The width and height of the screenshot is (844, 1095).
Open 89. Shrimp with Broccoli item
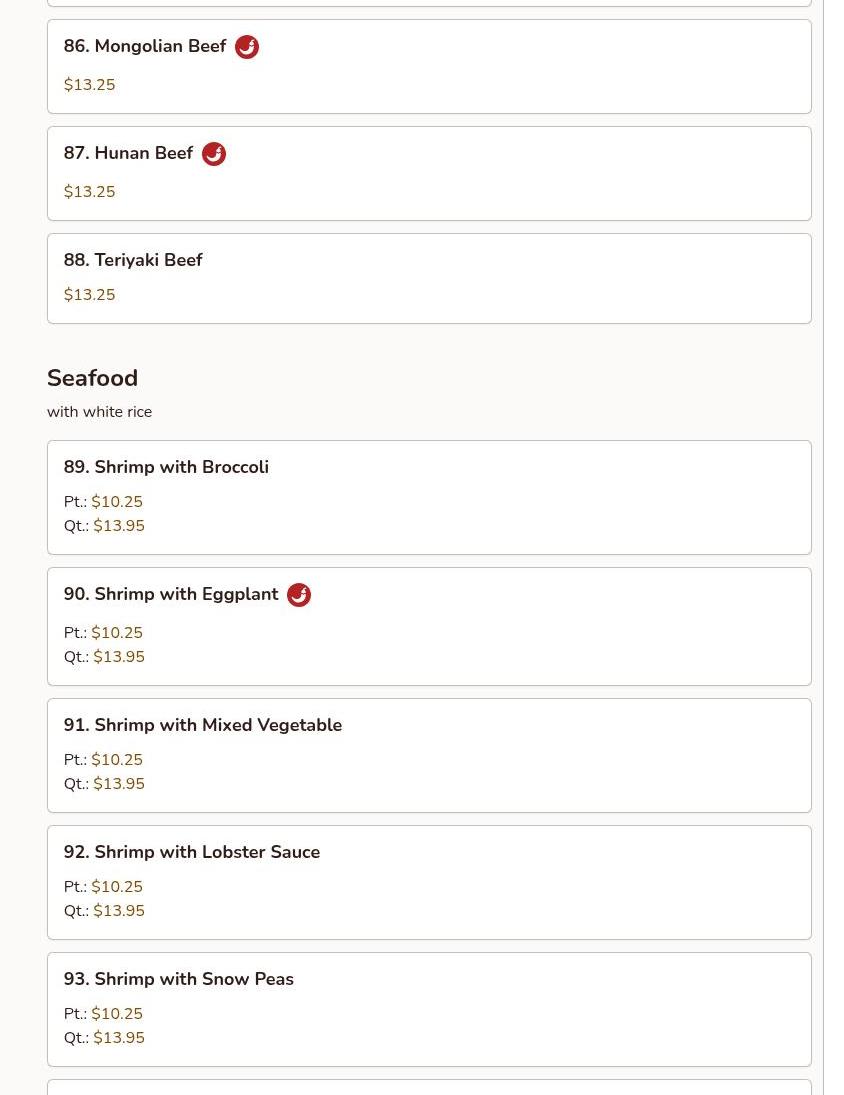(x=166, y=467)
